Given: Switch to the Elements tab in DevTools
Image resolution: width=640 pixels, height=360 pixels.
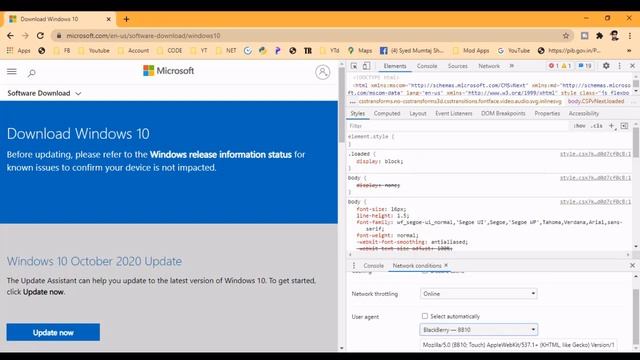Looking at the screenshot, I should pos(395,66).
